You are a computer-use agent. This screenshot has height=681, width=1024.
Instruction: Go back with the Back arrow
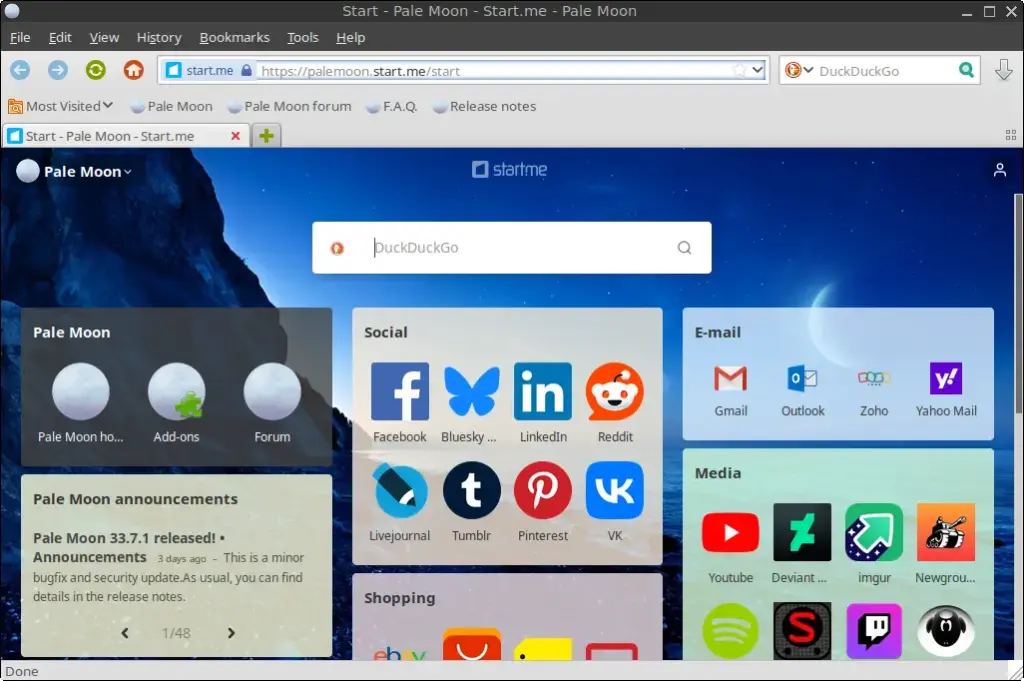[20, 70]
